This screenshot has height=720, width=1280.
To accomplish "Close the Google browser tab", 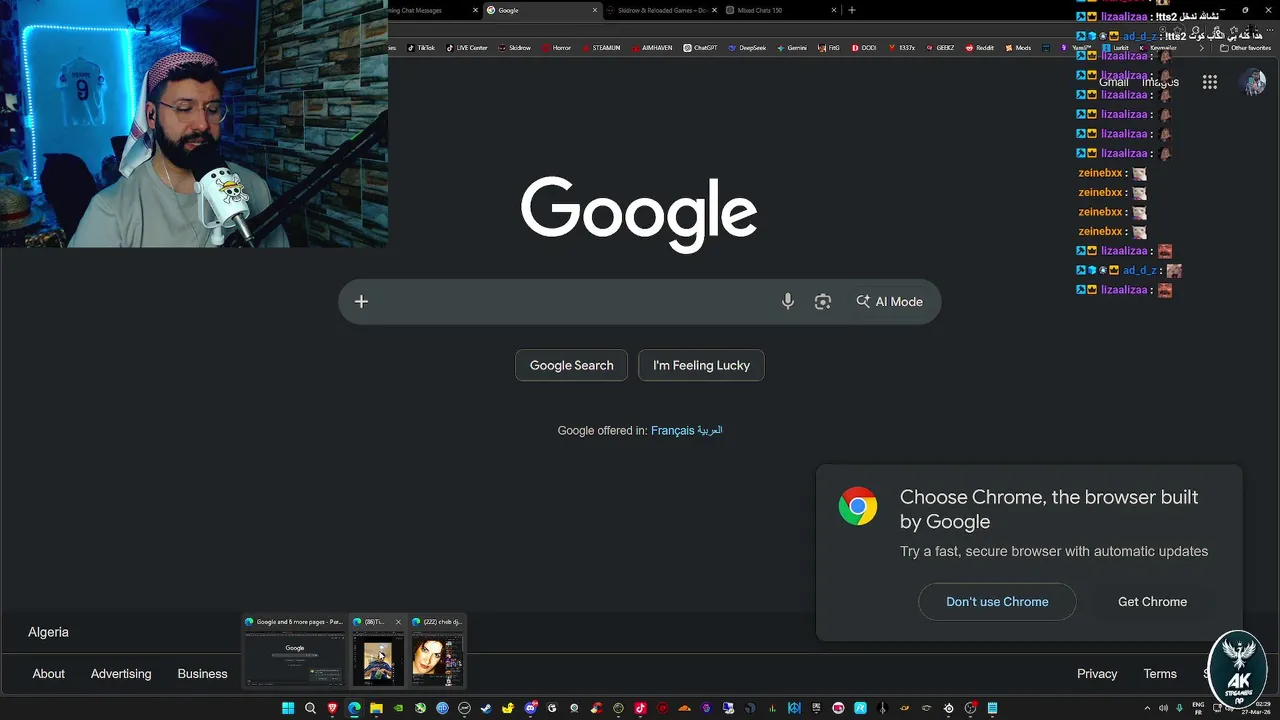I will 595,10.
